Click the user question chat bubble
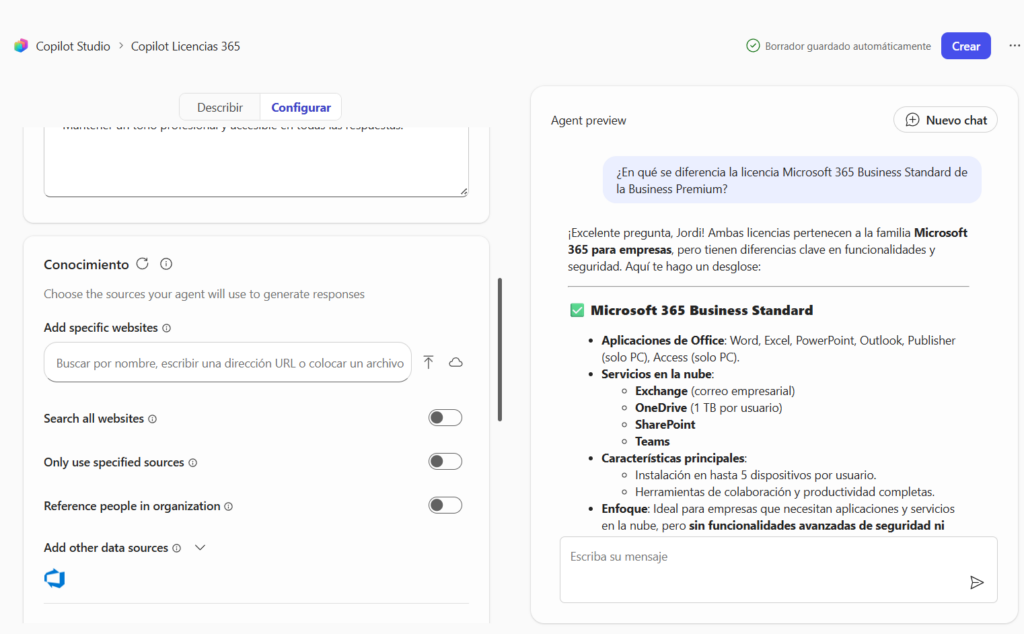Screen dimensions: 1024x634 pos(792,180)
